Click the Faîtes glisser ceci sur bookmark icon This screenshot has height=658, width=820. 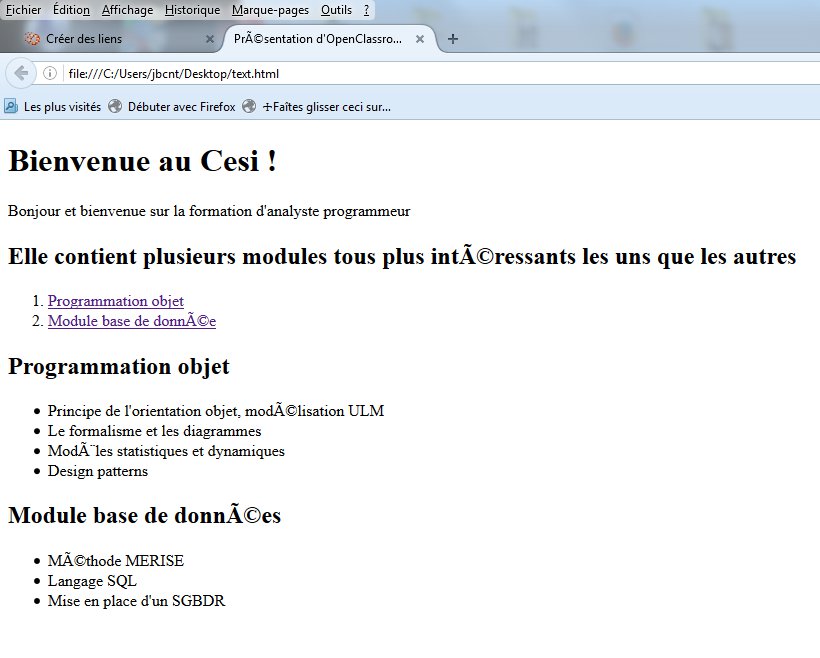(251, 106)
